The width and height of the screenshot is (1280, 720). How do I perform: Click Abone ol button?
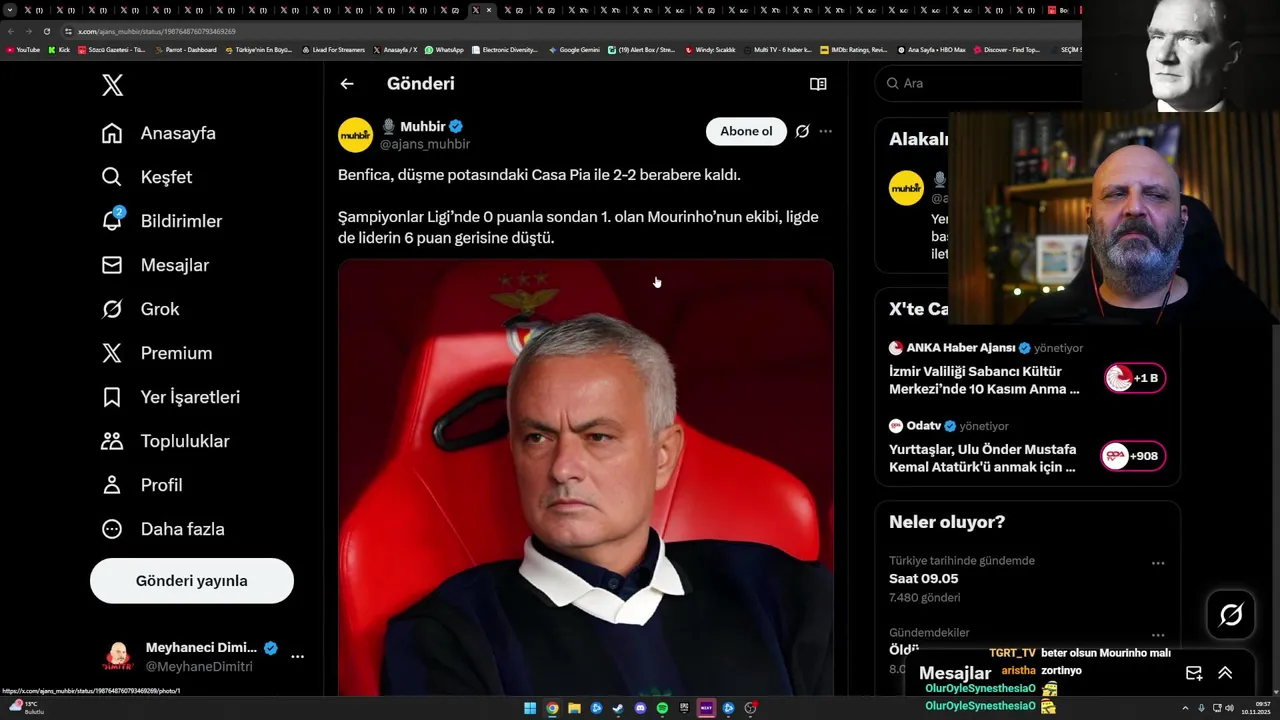[x=746, y=131]
